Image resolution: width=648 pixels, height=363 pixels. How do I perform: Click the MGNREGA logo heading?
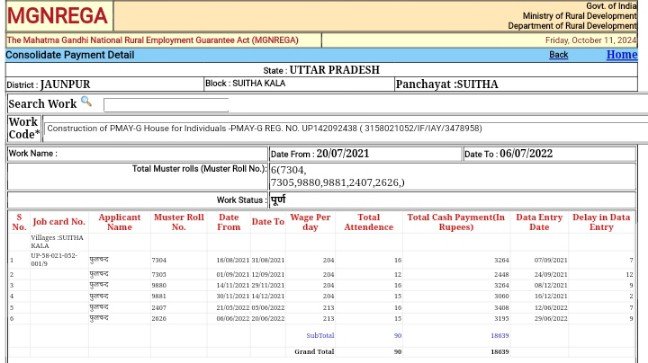pyautogui.click(x=57, y=16)
